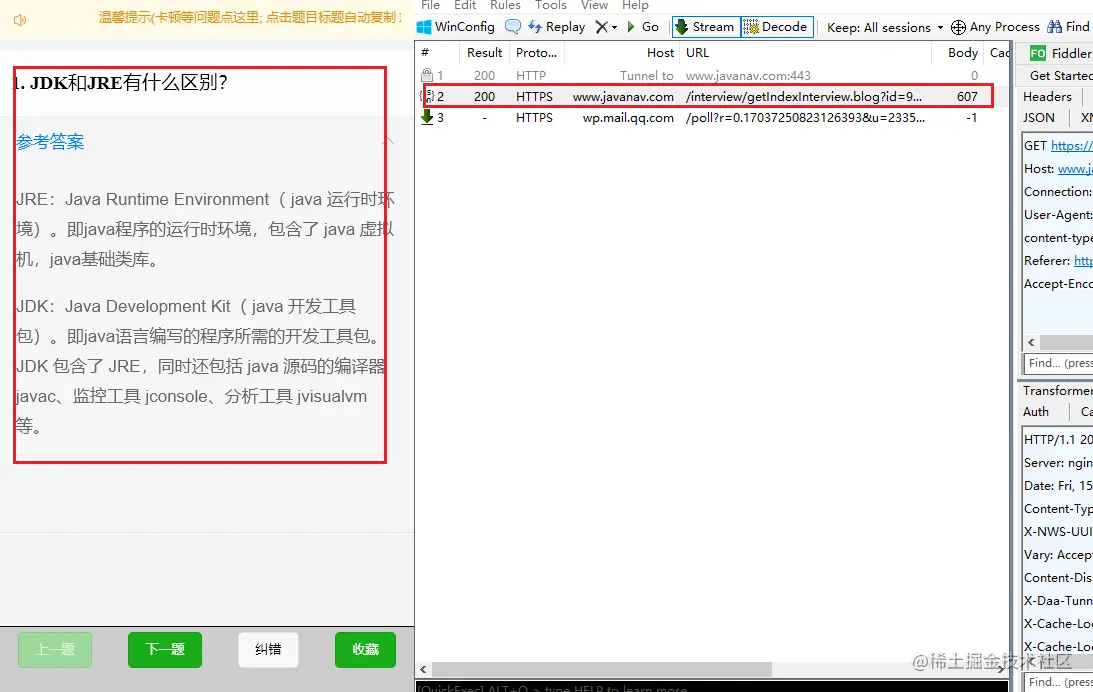Screen dimensions: 1093x692
Task: Switch to the Get Started tab
Action: point(1060,75)
